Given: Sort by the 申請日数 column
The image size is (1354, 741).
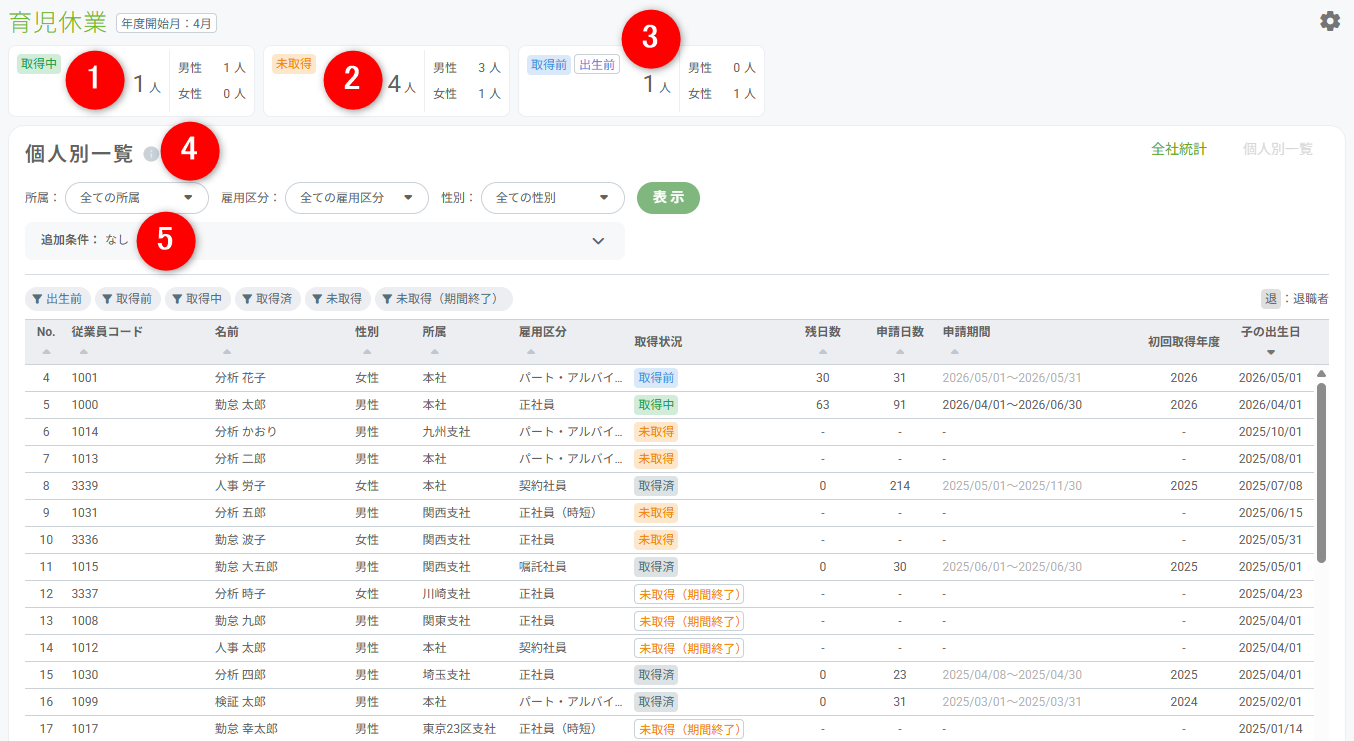Looking at the screenshot, I should click(x=900, y=352).
